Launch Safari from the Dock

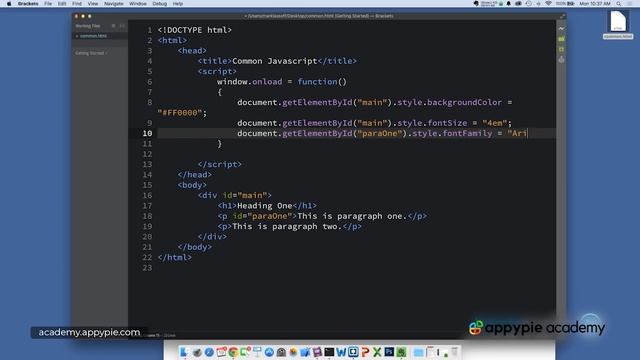point(209,352)
